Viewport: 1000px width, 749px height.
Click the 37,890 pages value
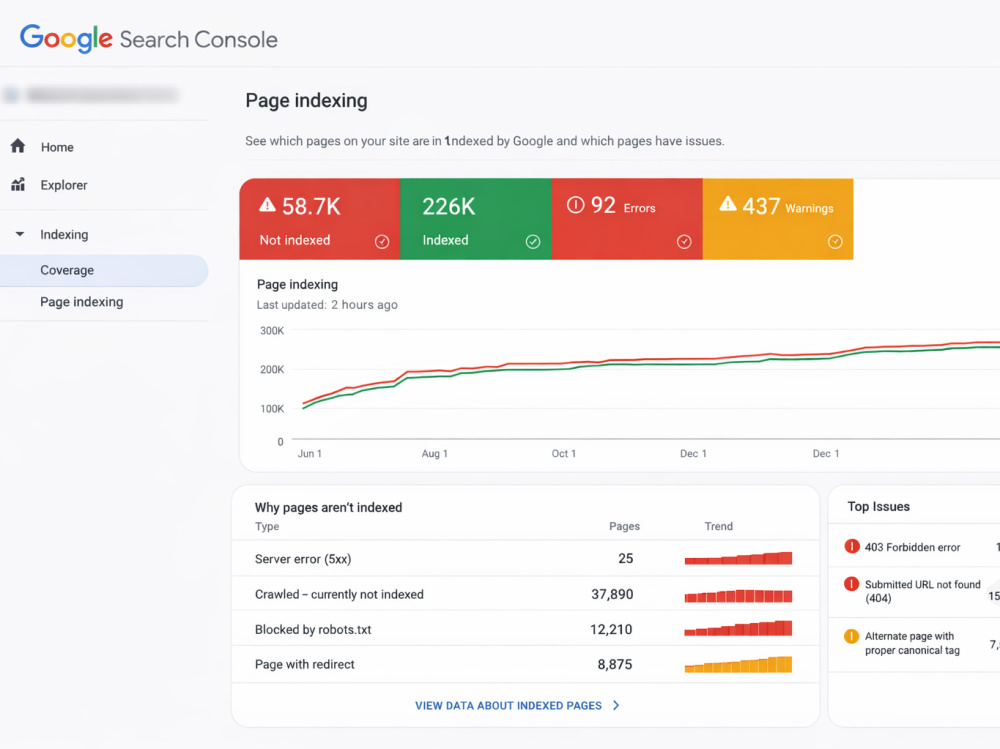(x=612, y=594)
